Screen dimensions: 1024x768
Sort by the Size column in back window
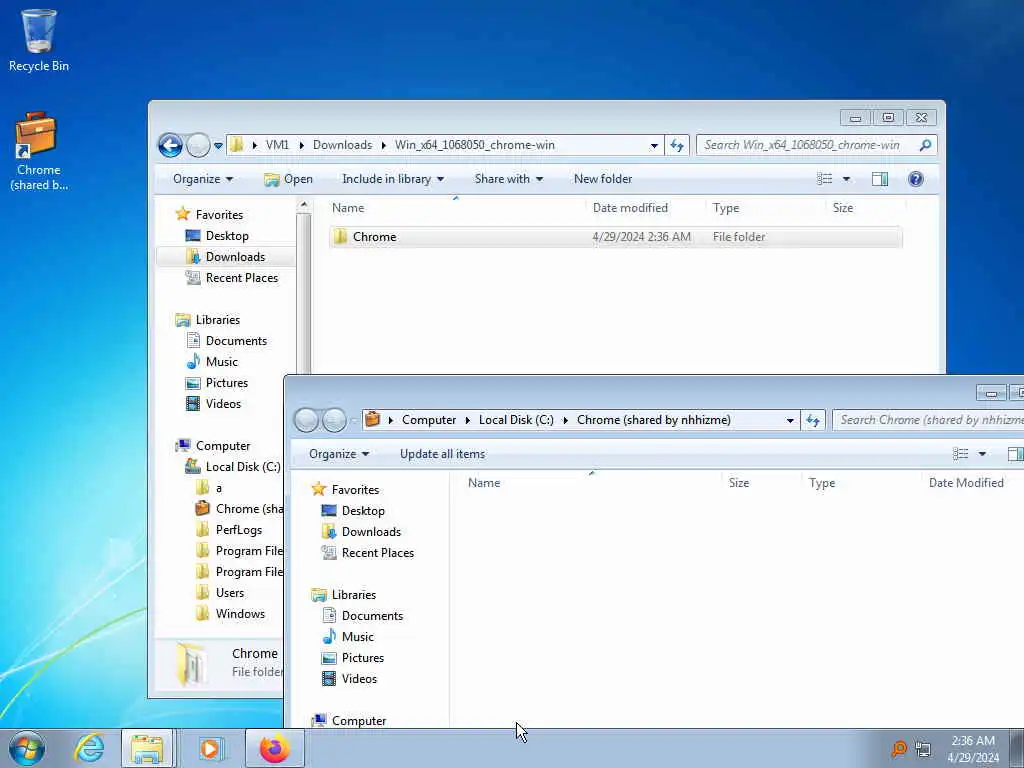(866, 208)
